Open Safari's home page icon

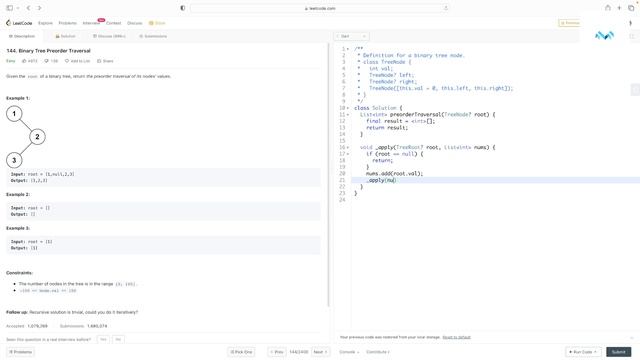[608, 8]
